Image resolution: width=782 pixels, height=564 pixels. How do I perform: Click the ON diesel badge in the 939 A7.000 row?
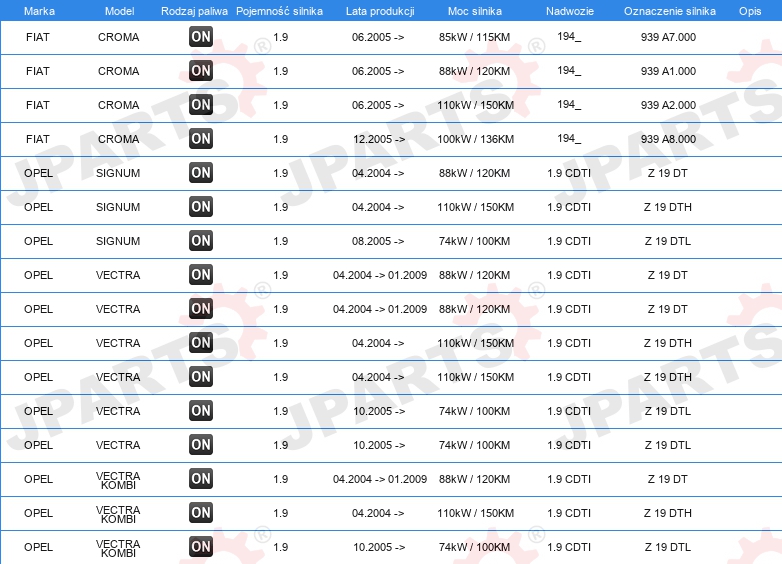click(201, 36)
